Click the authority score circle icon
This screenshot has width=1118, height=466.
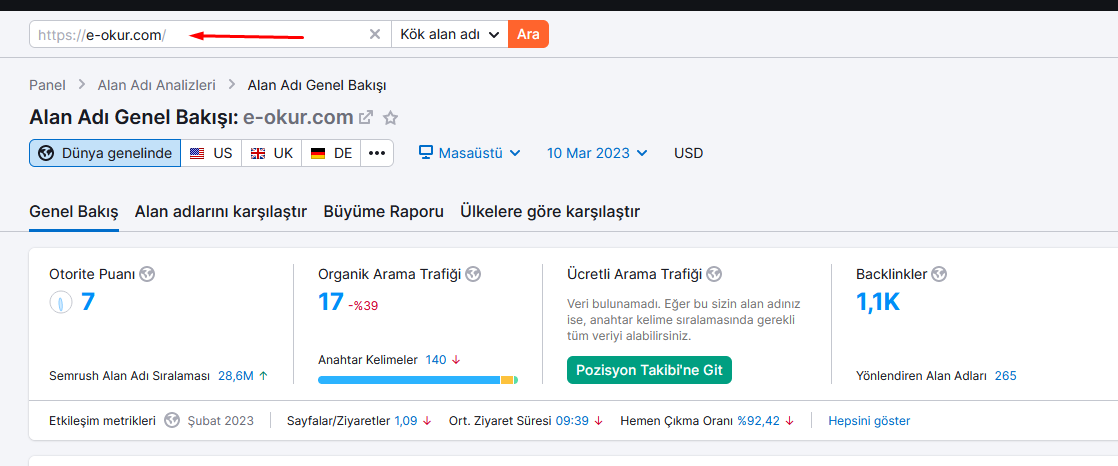60,303
